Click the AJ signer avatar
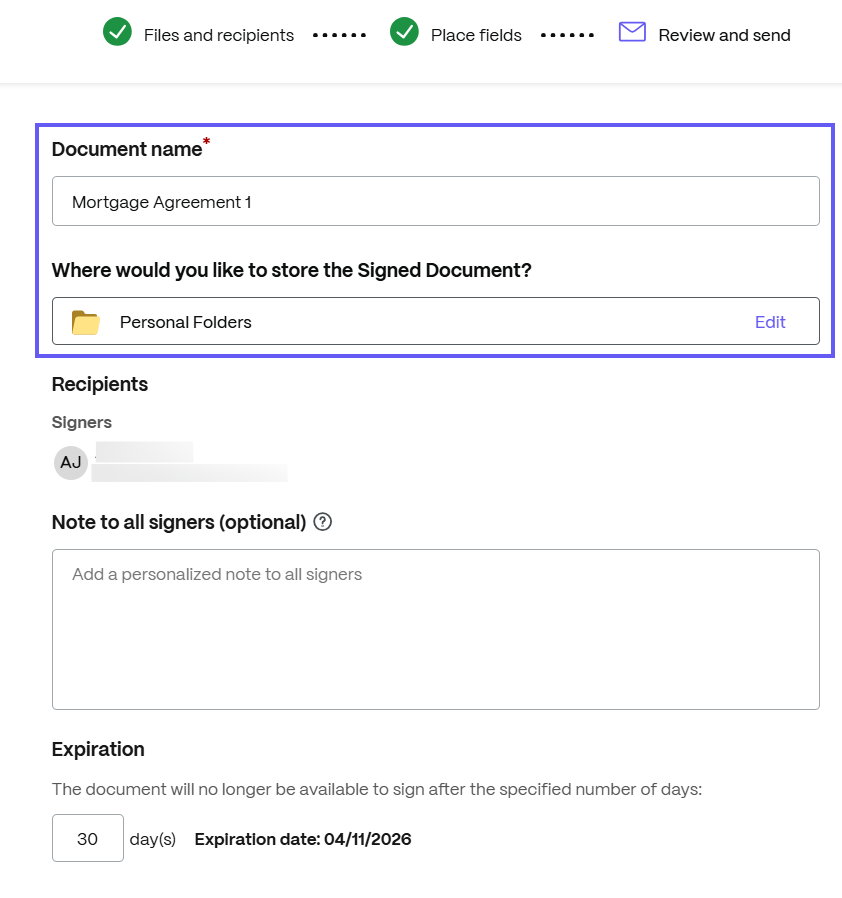 pyautogui.click(x=70, y=462)
